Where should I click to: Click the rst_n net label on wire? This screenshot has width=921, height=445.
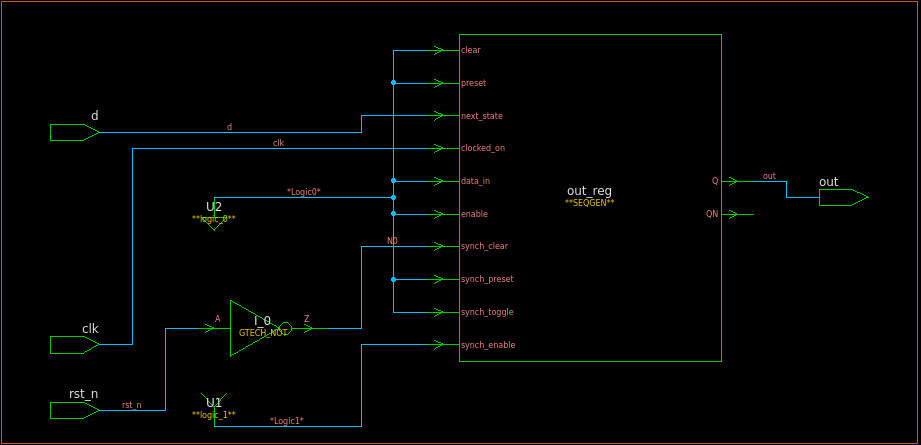point(132,405)
